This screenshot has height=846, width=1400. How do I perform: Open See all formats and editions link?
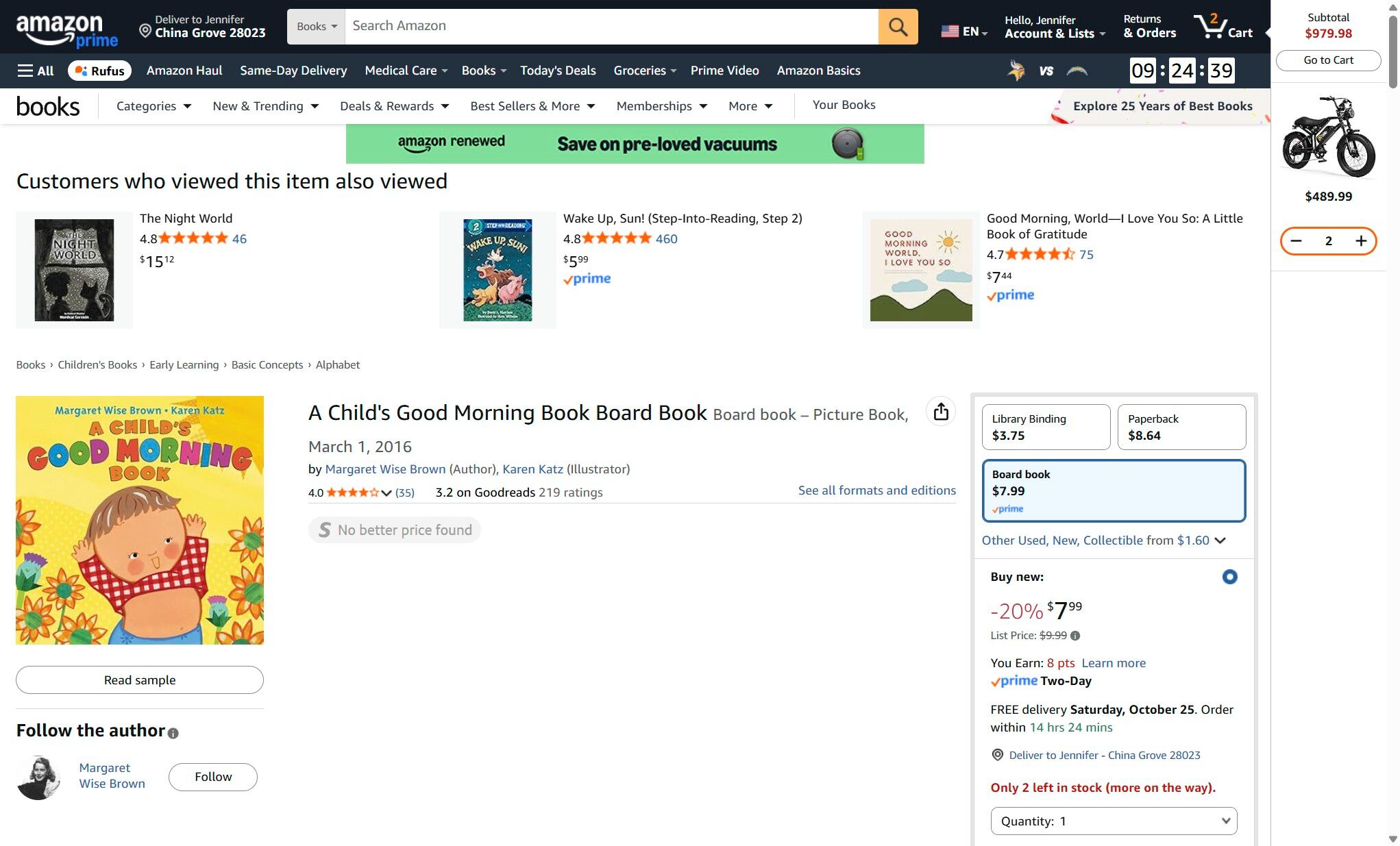876,490
